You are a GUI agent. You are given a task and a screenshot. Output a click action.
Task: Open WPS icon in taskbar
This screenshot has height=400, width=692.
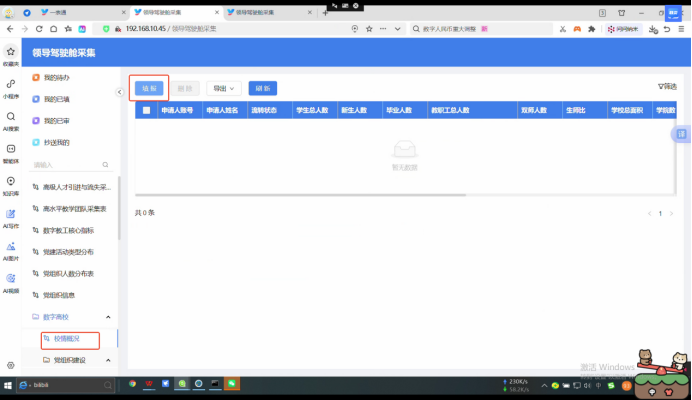tap(149, 384)
